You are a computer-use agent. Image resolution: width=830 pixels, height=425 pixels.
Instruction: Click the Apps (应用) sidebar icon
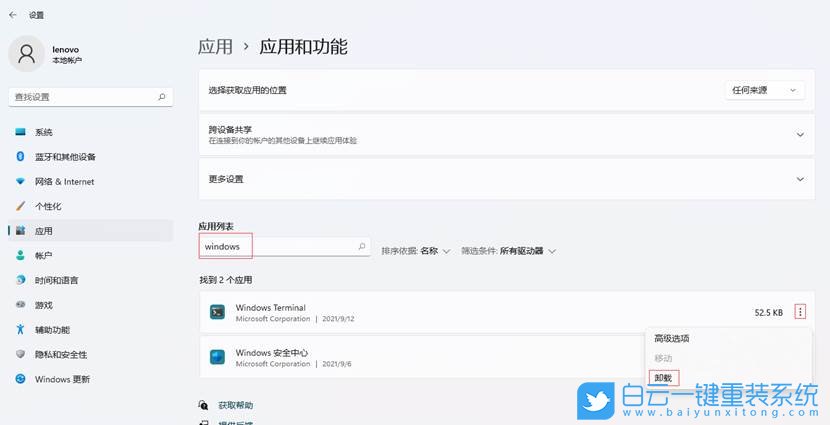21,231
